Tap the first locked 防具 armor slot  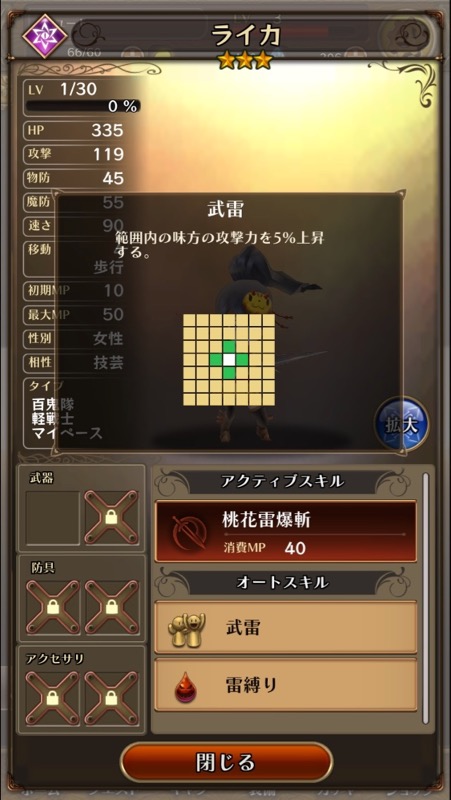tap(53, 608)
